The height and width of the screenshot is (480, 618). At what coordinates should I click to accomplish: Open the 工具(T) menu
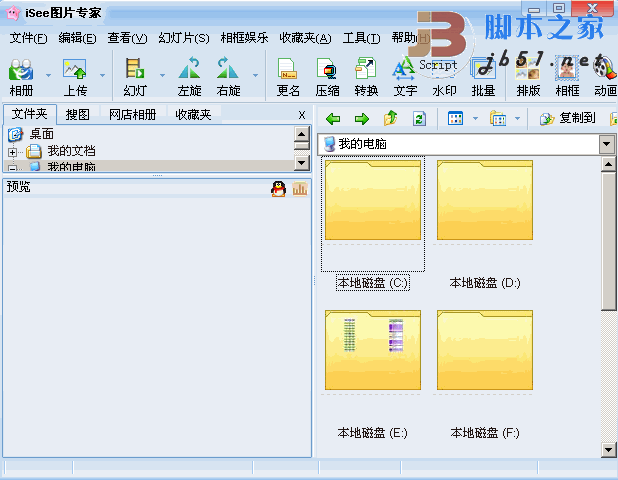click(x=361, y=38)
